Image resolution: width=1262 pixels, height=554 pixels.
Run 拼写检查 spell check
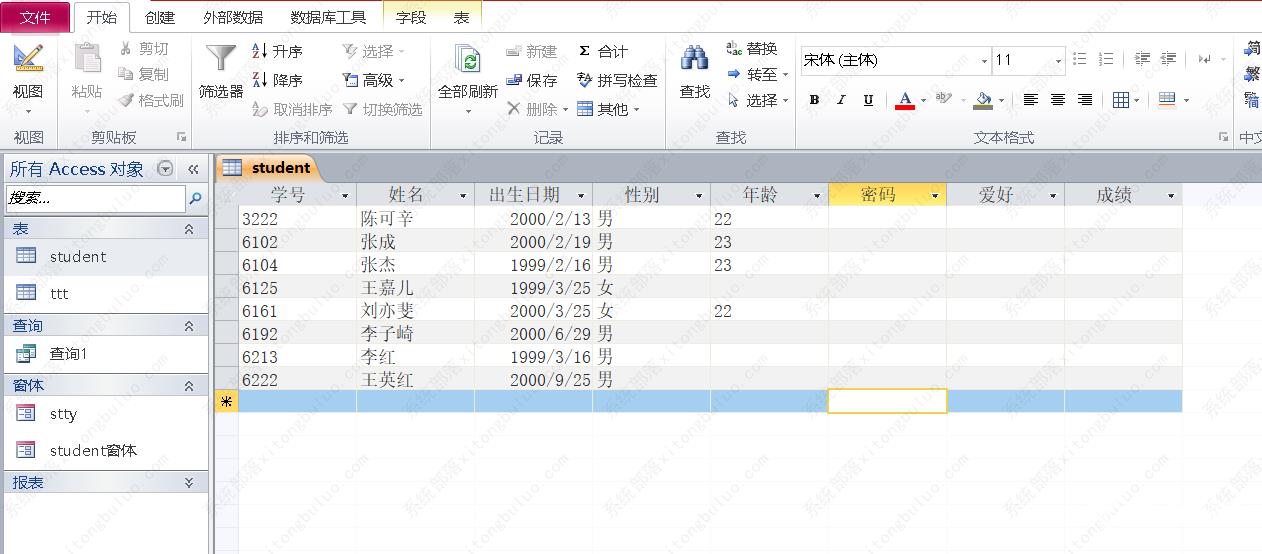[x=617, y=80]
